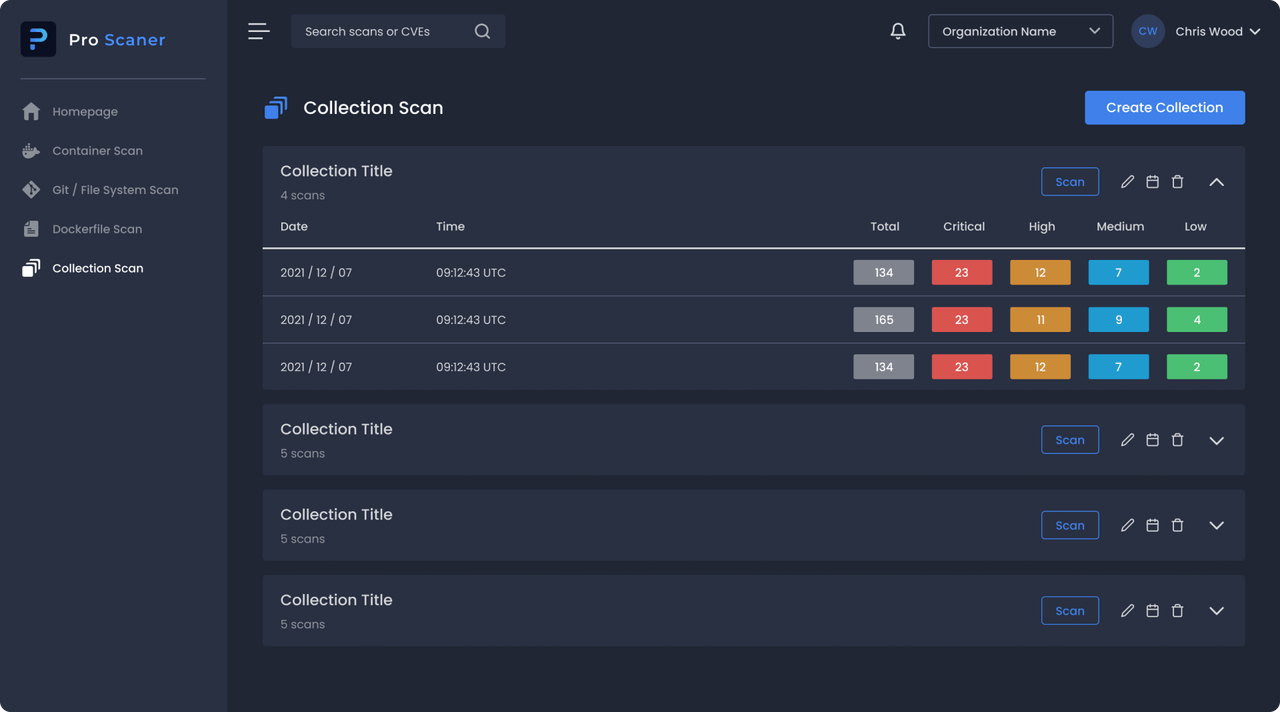Toggle the hamburger menu icon

259,31
